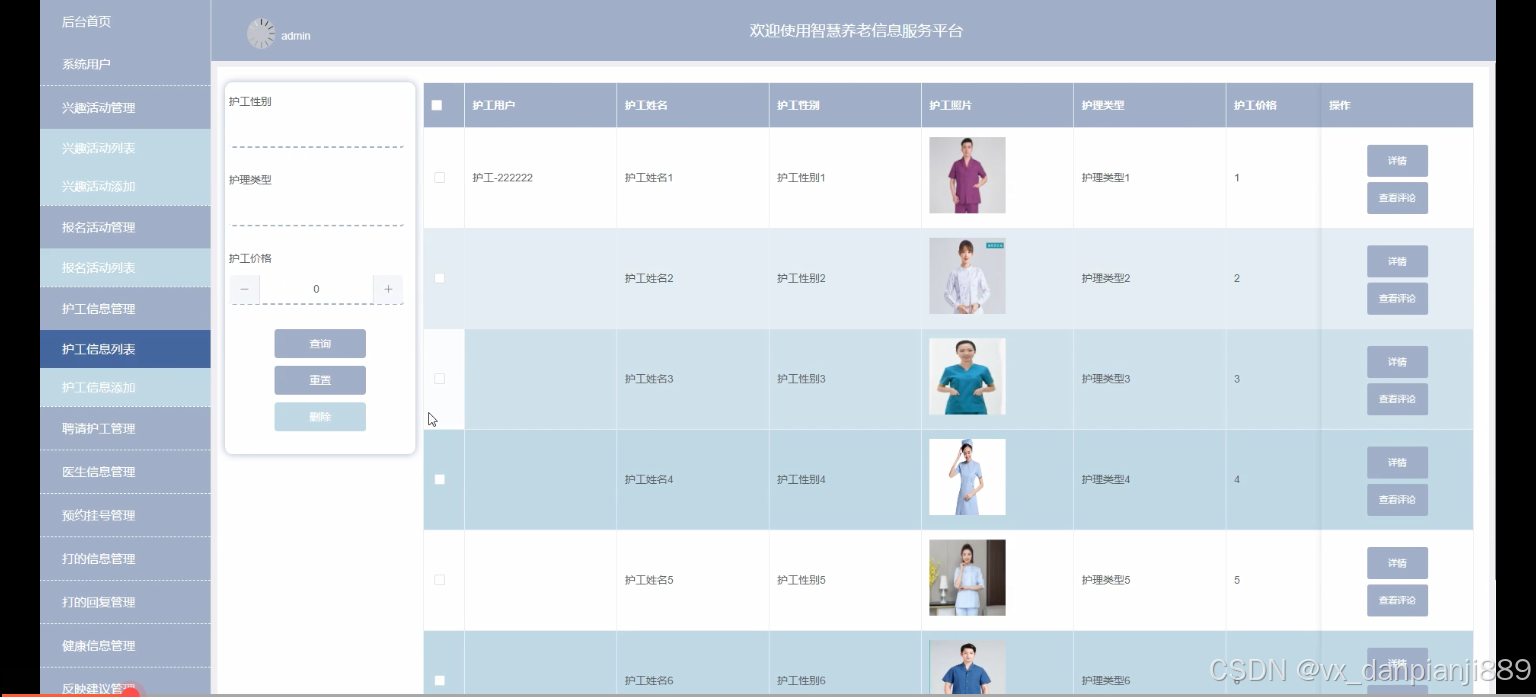The image size is (1536, 697).
Task: Increase caregiver price with plus button
Action: coord(388,289)
